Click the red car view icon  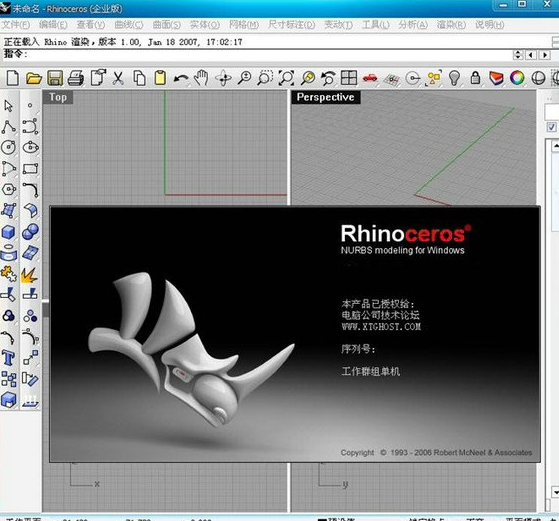[370, 78]
